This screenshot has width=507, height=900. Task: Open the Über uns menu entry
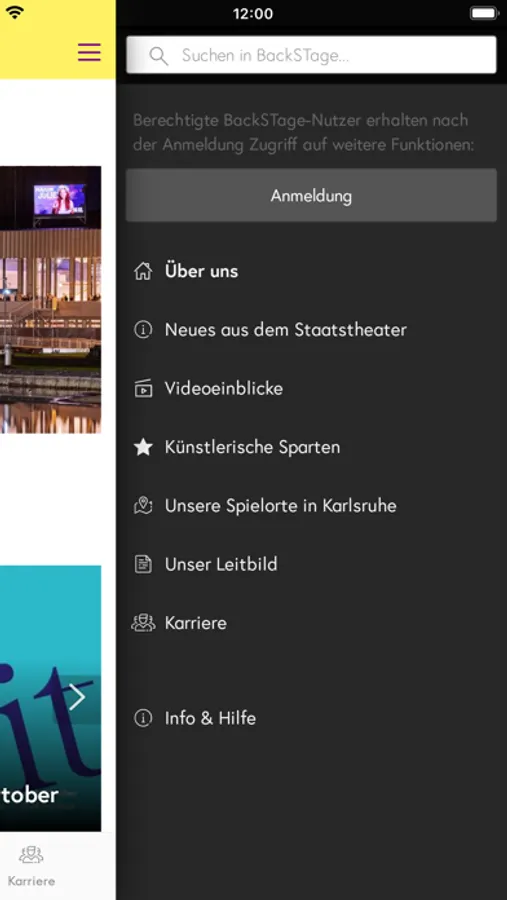202,271
